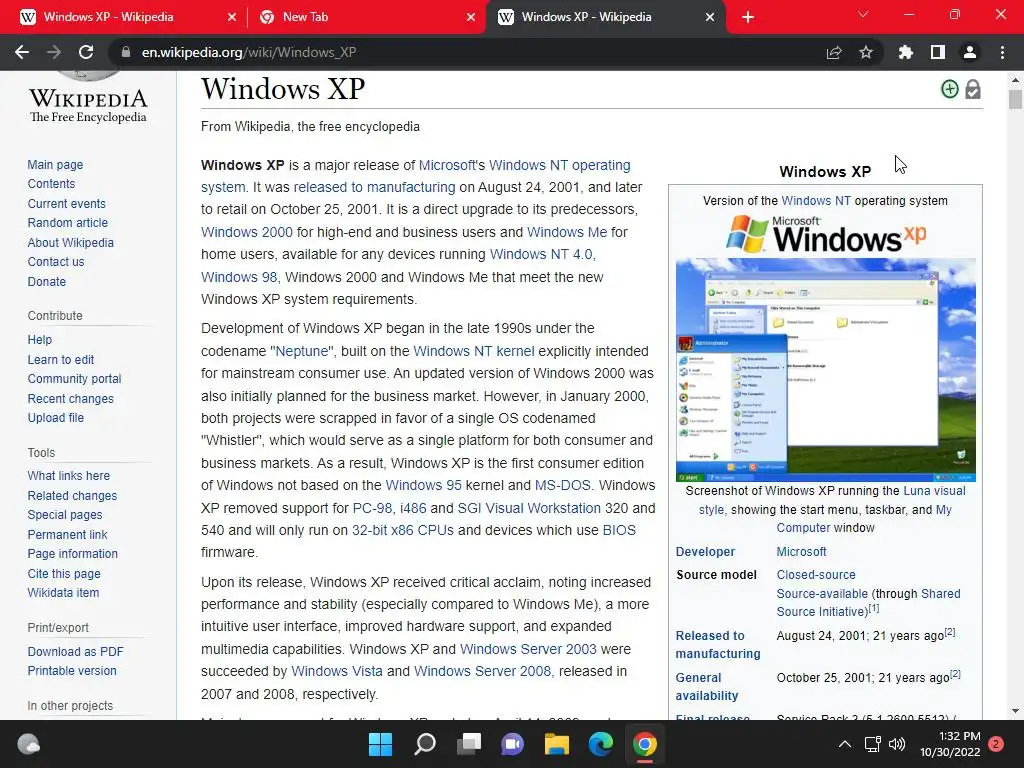Open the notification badge showing 2
Image resolution: width=1024 pixels, height=768 pixels.
pyautogui.click(x=996, y=744)
